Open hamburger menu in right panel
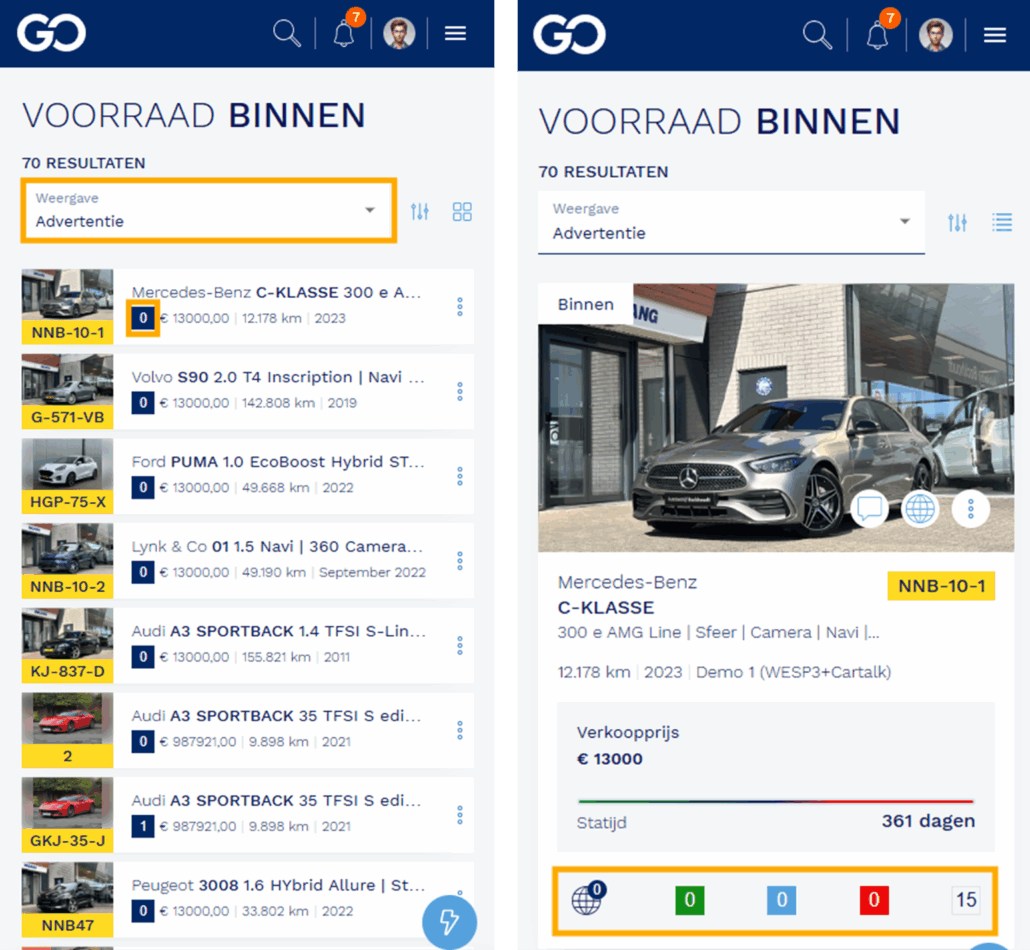Image resolution: width=1030 pixels, height=950 pixels. coord(995,35)
